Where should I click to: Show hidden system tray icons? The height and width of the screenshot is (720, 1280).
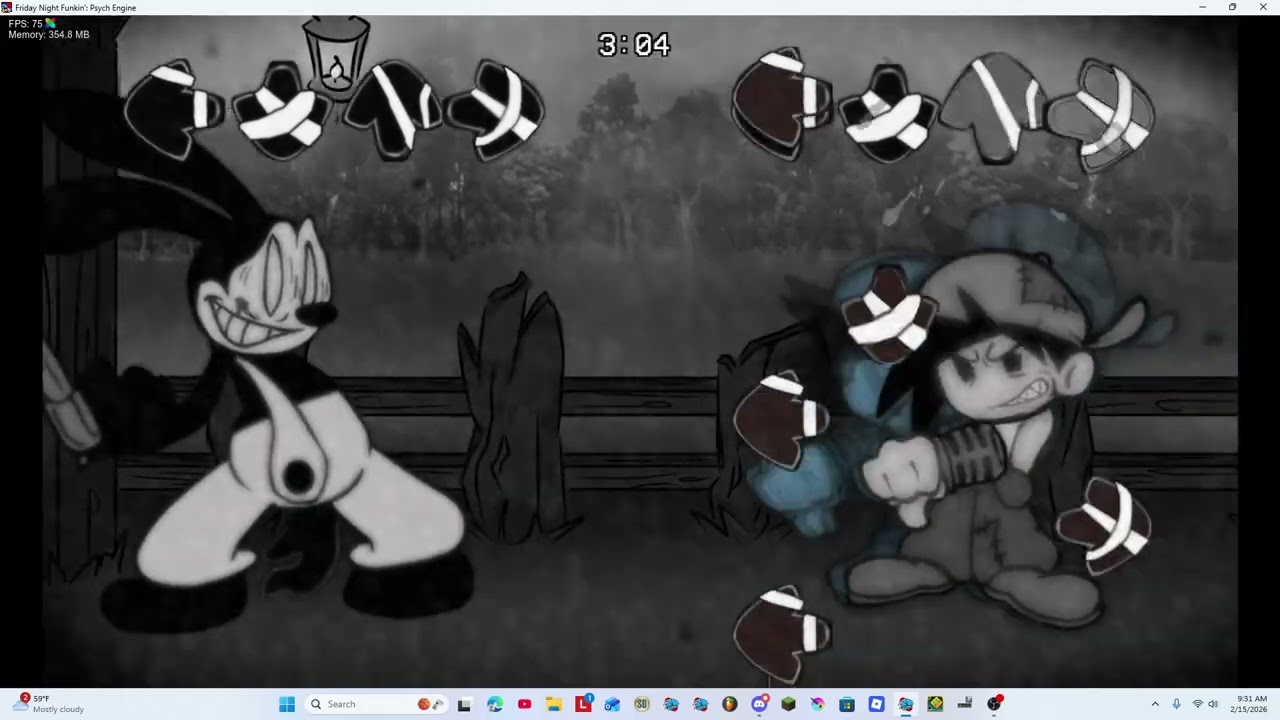1155,704
